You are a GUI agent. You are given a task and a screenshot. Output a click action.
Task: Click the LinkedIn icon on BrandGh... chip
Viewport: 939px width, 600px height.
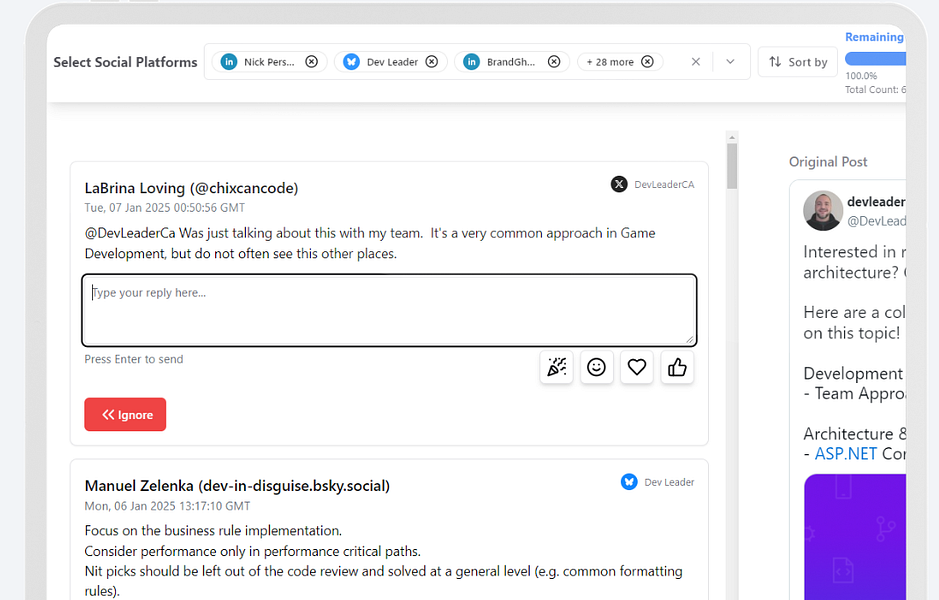tap(472, 62)
